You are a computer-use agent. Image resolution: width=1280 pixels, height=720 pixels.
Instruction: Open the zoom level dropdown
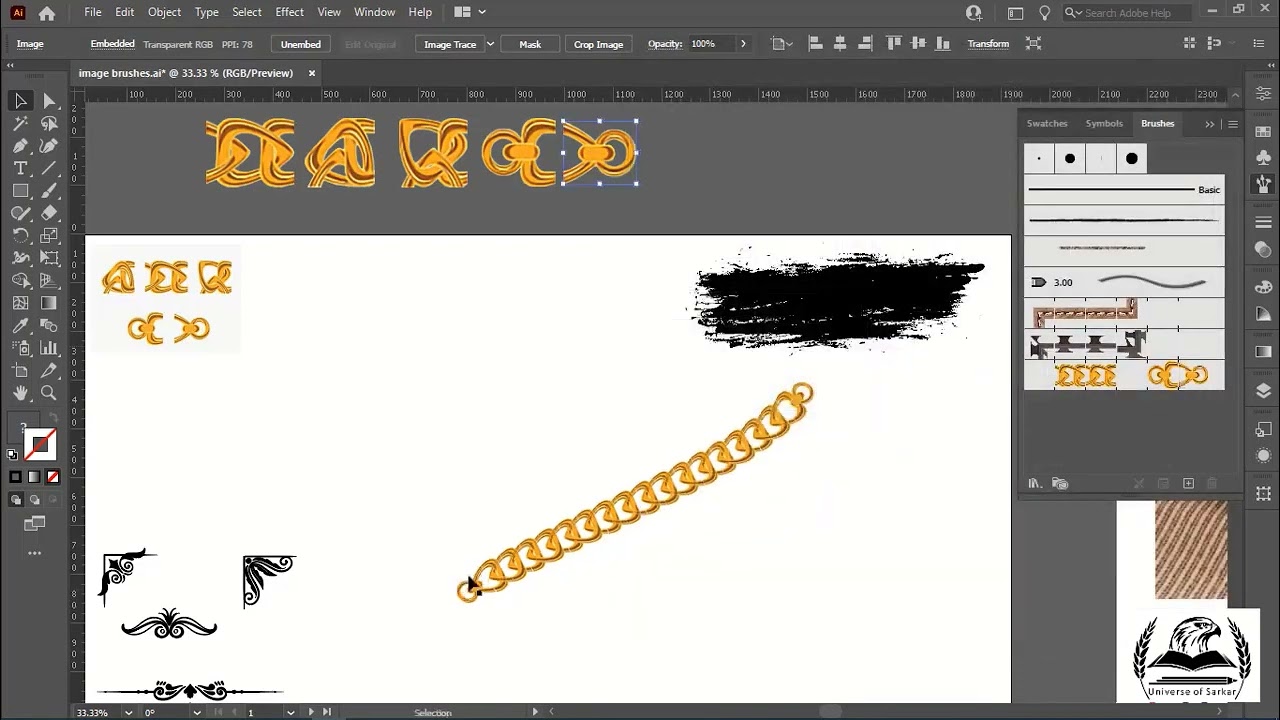pyautogui.click(x=128, y=713)
